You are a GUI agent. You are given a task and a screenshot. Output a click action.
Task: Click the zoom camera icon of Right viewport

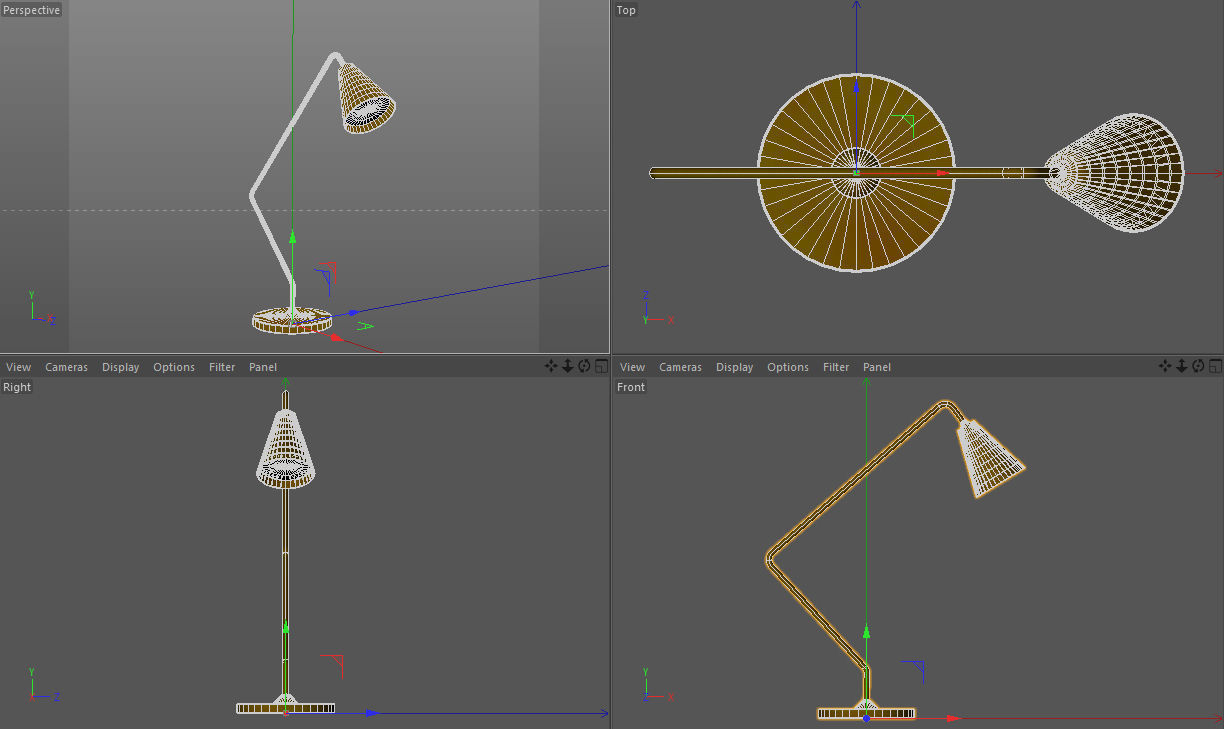568,366
